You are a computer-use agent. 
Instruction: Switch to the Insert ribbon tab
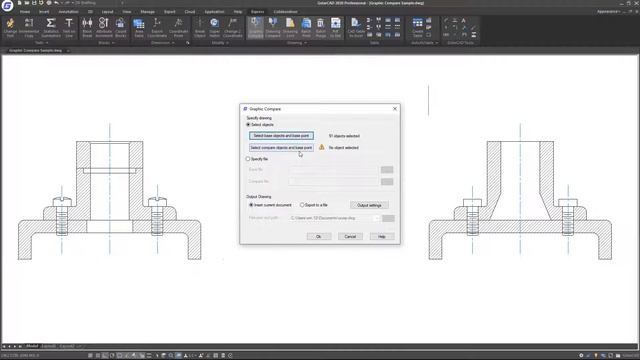[44, 12]
